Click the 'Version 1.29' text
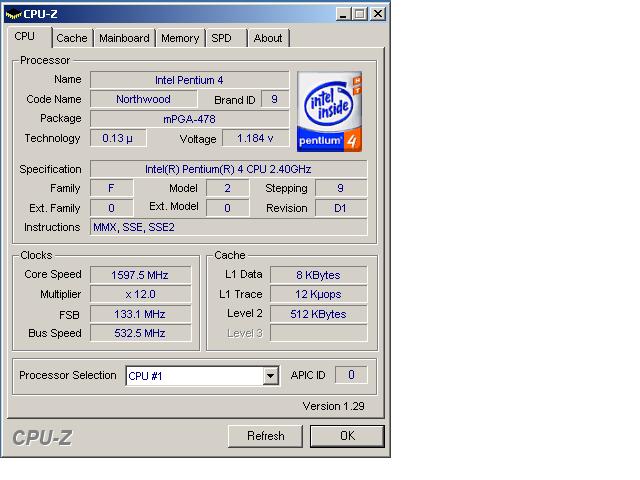The width and height of the screenshot is (640, 480). pos(333,406)
